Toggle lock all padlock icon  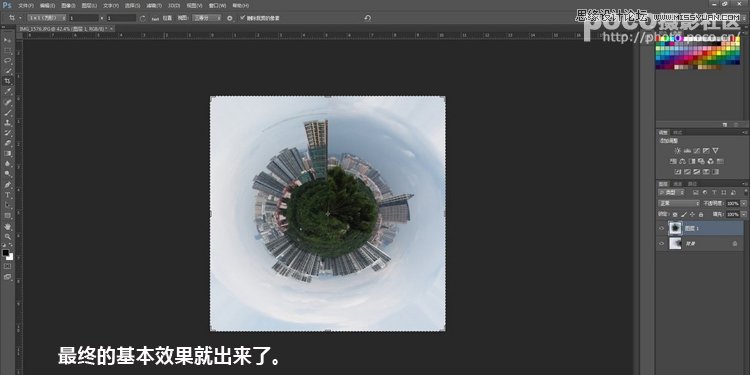point(701,215)
